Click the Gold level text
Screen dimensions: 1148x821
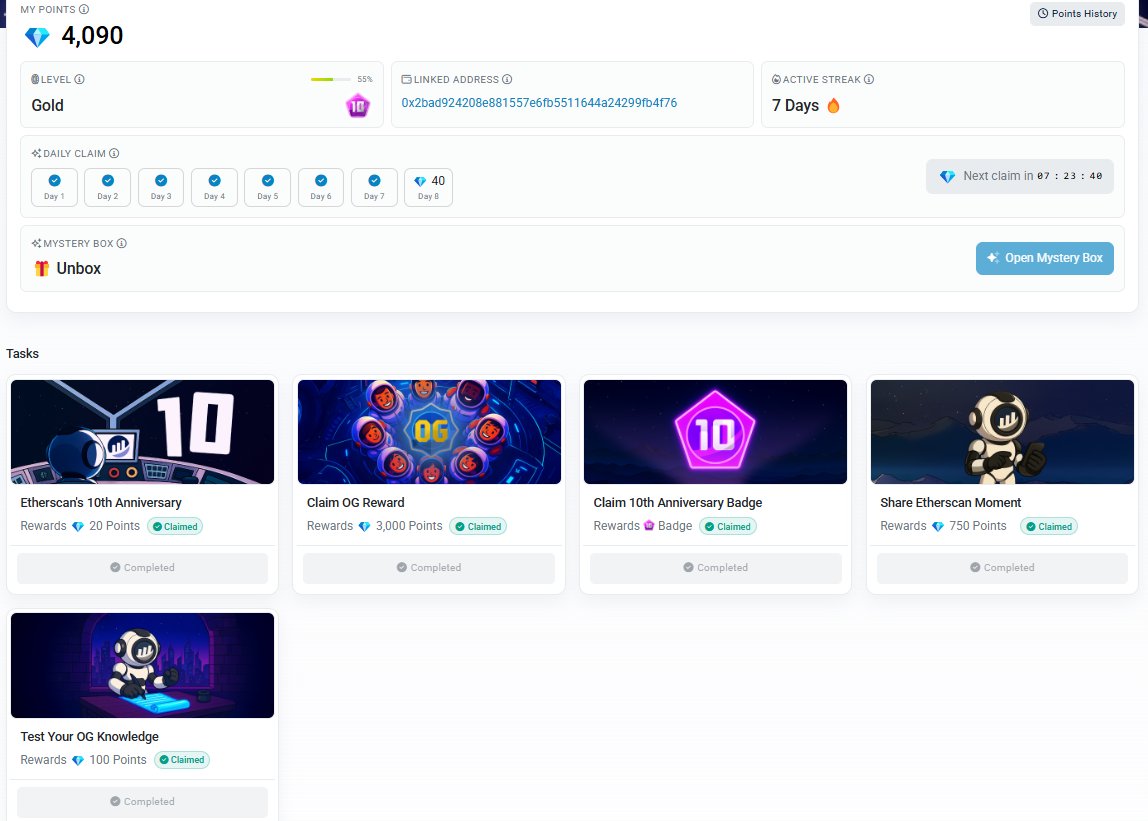(x=48, y=105)
